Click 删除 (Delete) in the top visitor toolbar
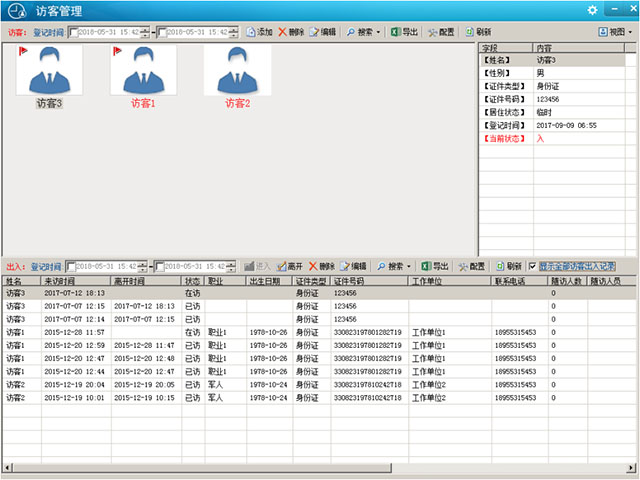The image size is (640, 480). pyautogui.click(x=291, y=32)
